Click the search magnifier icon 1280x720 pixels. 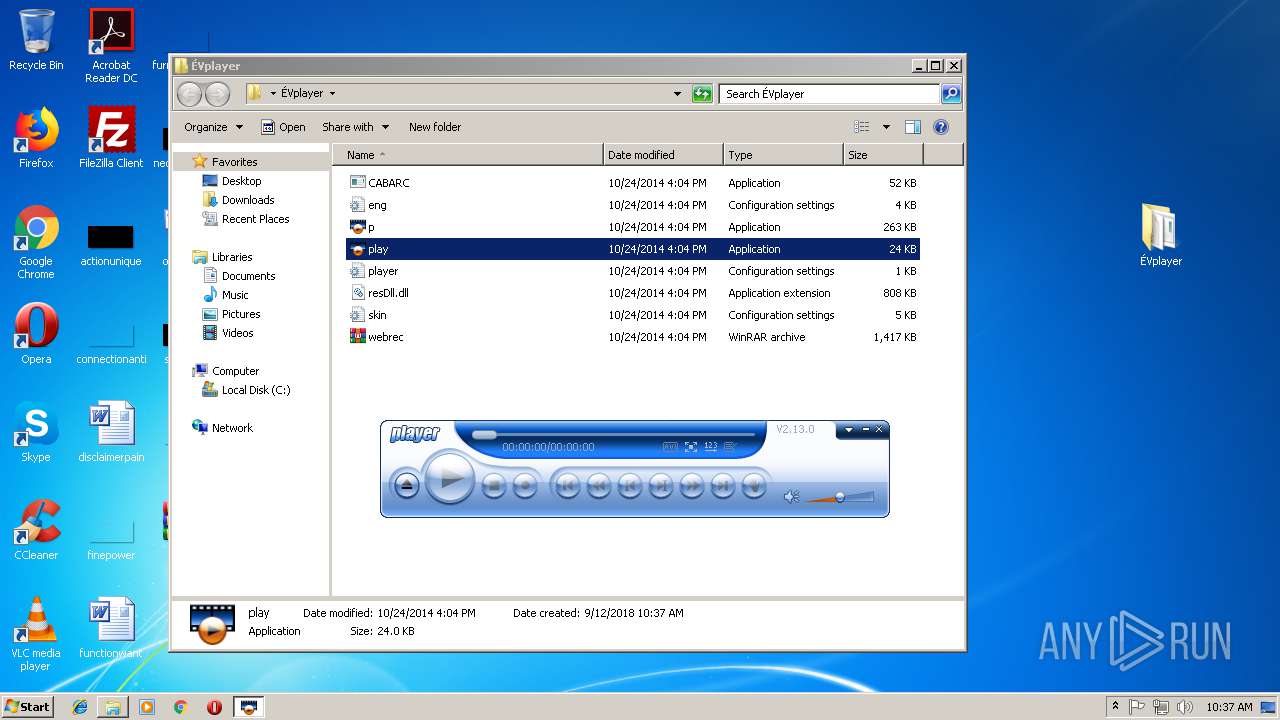pyautogui.click(x=951, y=94)
